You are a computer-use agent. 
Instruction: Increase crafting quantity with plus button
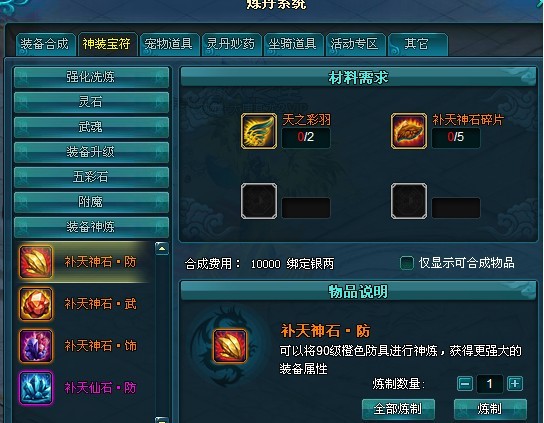click(x=515, y=384)
